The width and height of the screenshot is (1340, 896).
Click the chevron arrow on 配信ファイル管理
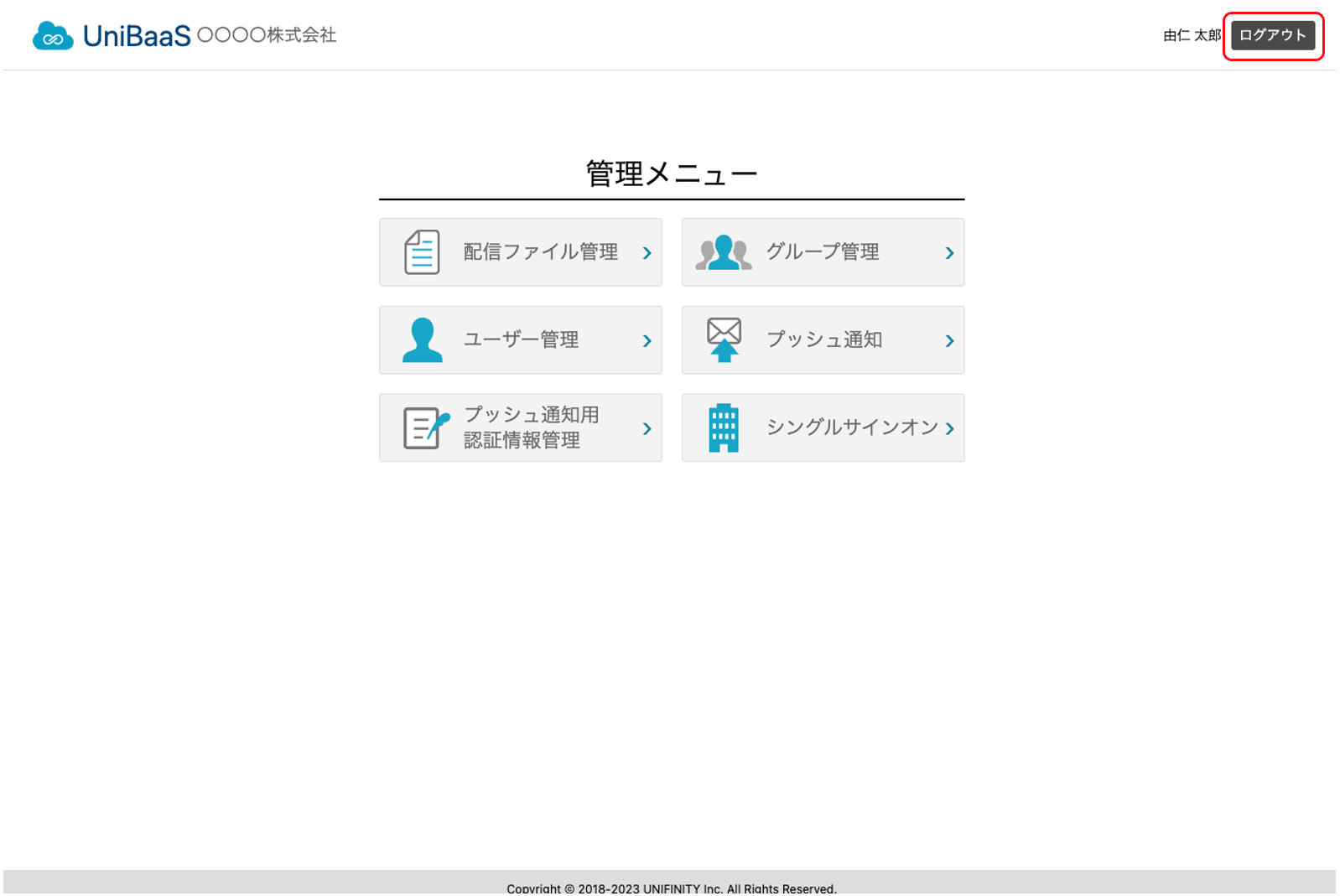click(x=647, y=253)
